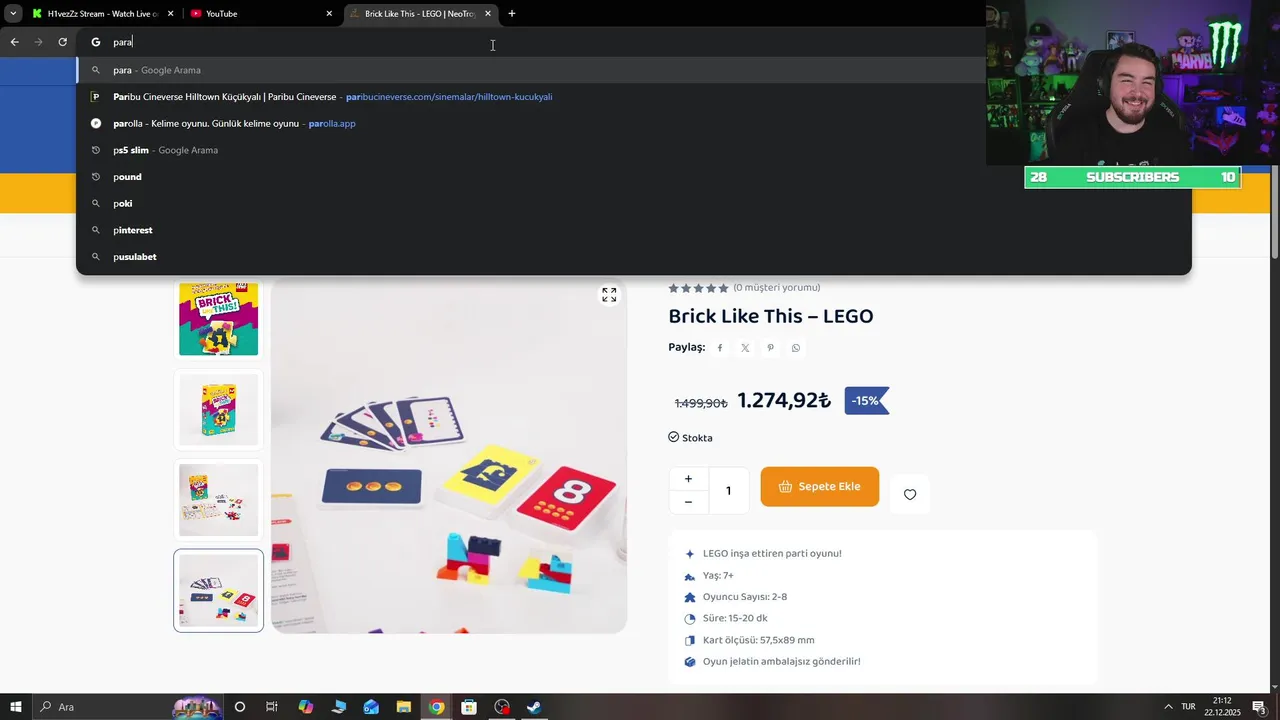Open the notification center icon
The width and height of the screenshot is (1280, 720).
point(1258,707)
